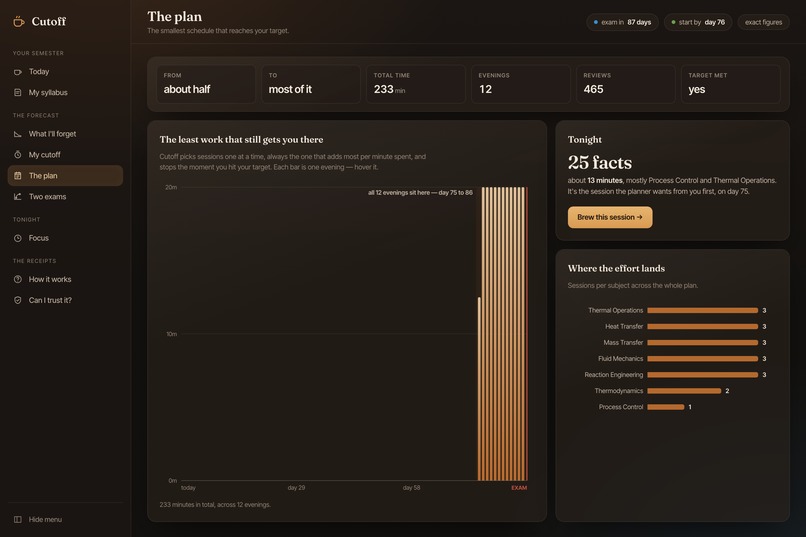Click the plan calendar icon in sidebar
The height and width of the screenshot is (537, 806).
click(17, 176)
